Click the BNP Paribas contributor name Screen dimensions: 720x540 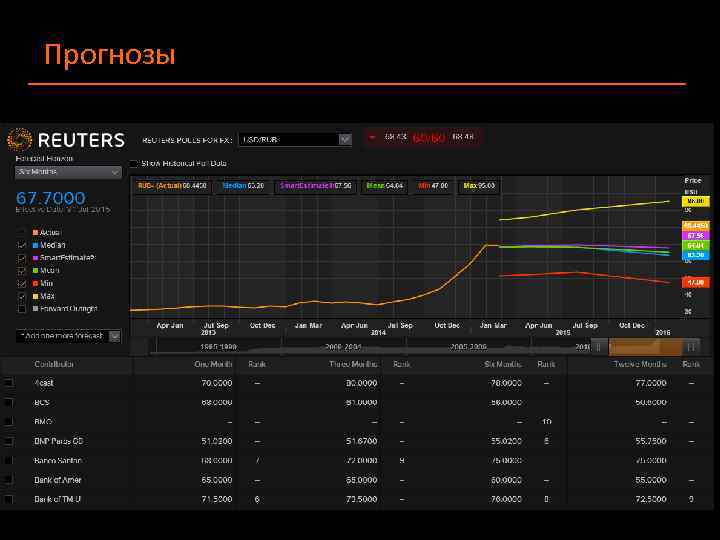click(58, 441)
